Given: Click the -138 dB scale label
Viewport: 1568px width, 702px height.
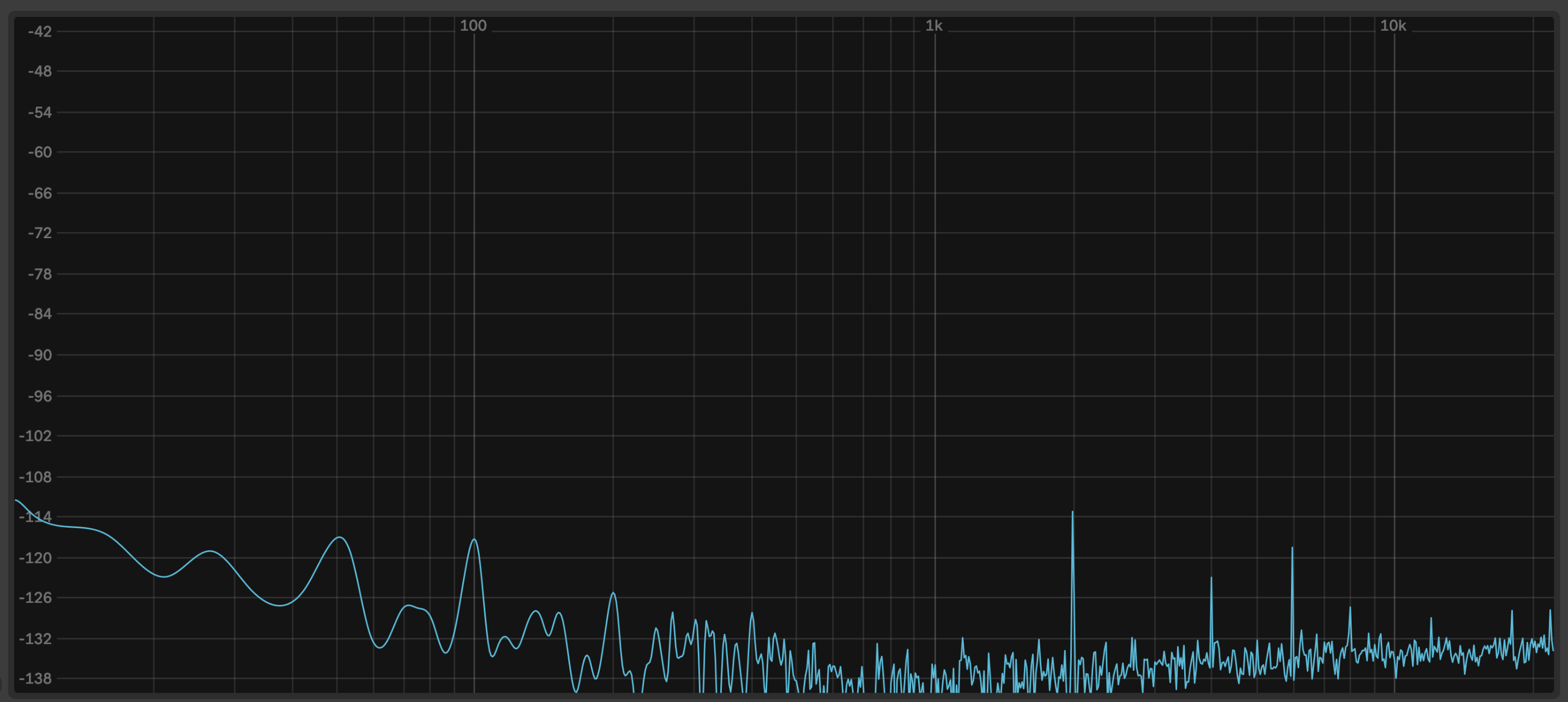Looking at the screenshot, I should pyautogui.click(x=35, y=678).
